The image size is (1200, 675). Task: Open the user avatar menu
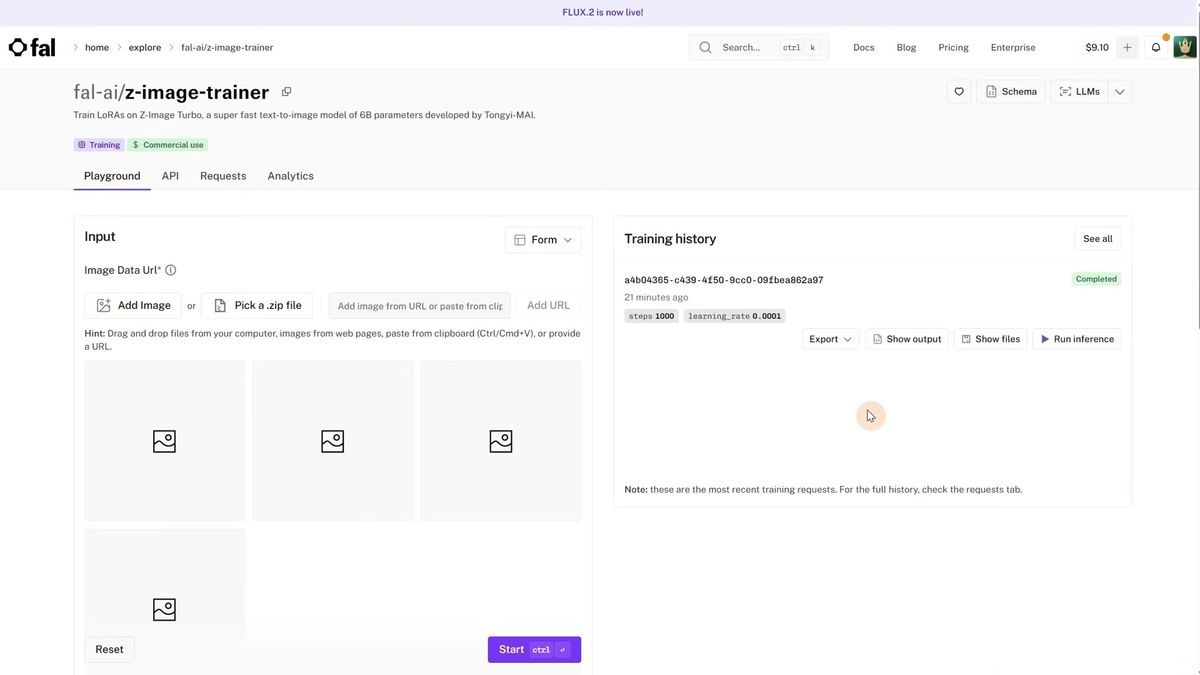point(1185,47)
